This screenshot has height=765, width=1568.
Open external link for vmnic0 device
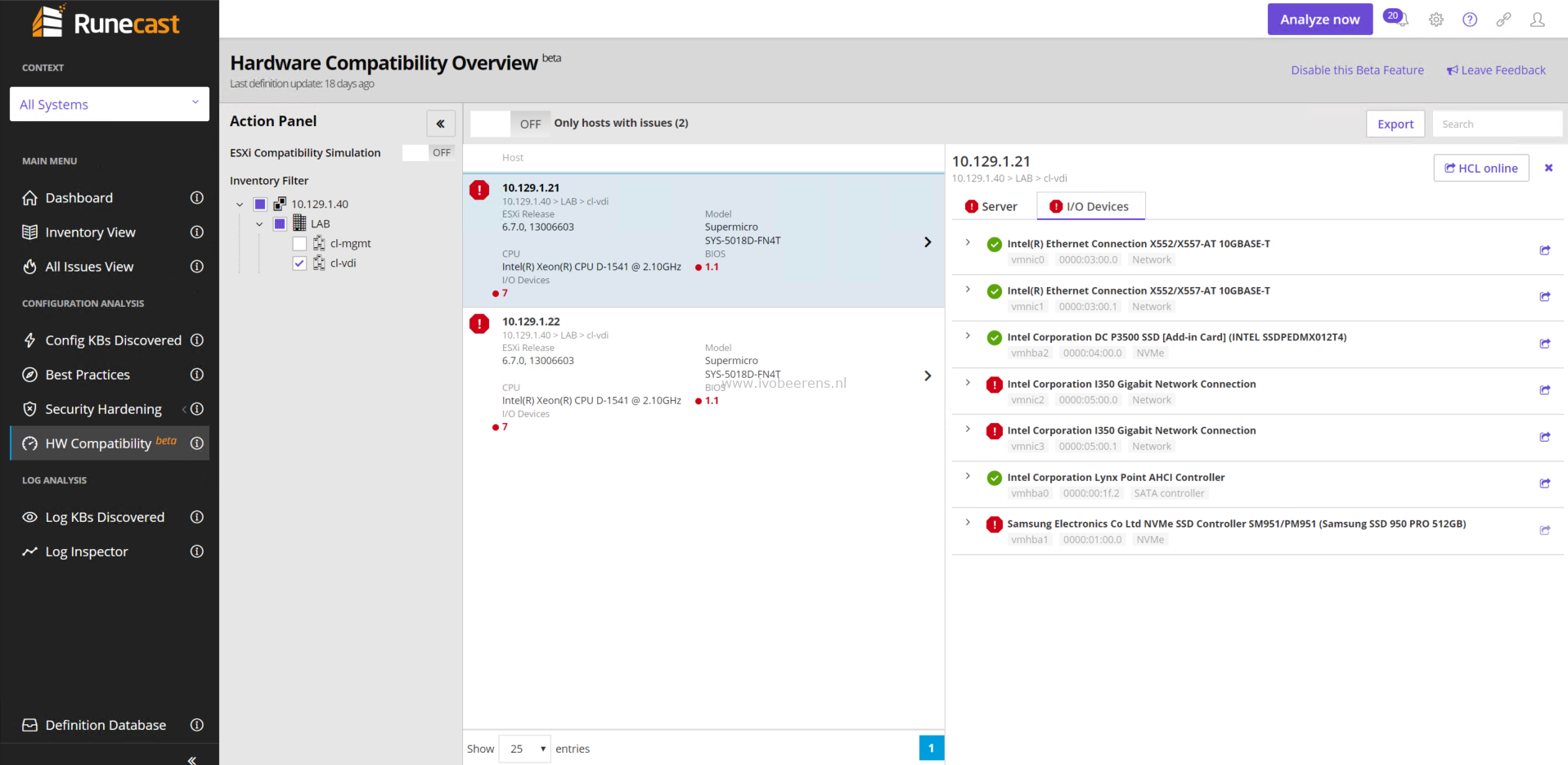click(x=1545, y=250)
